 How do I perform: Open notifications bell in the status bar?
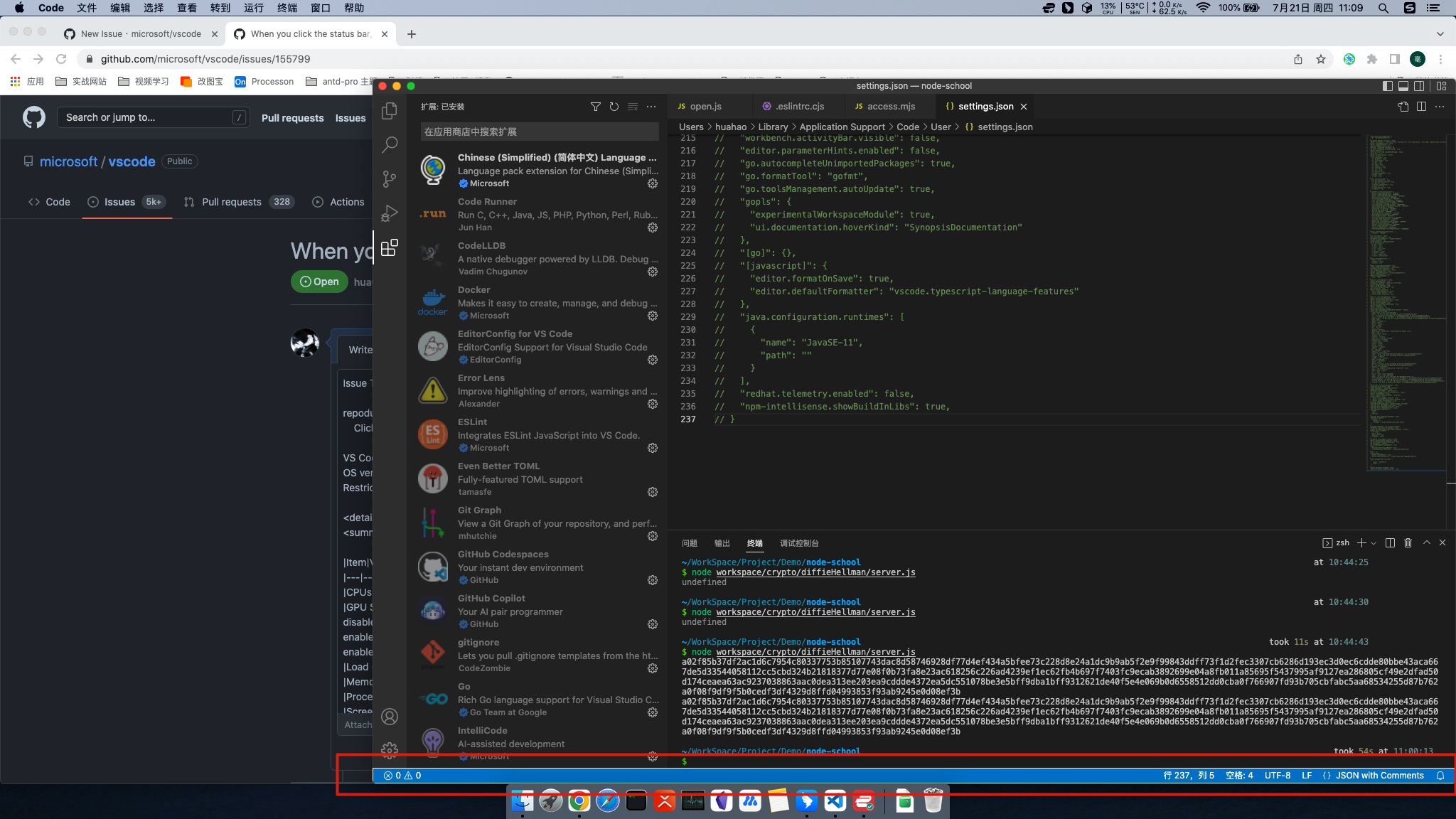pos(1440,776)
